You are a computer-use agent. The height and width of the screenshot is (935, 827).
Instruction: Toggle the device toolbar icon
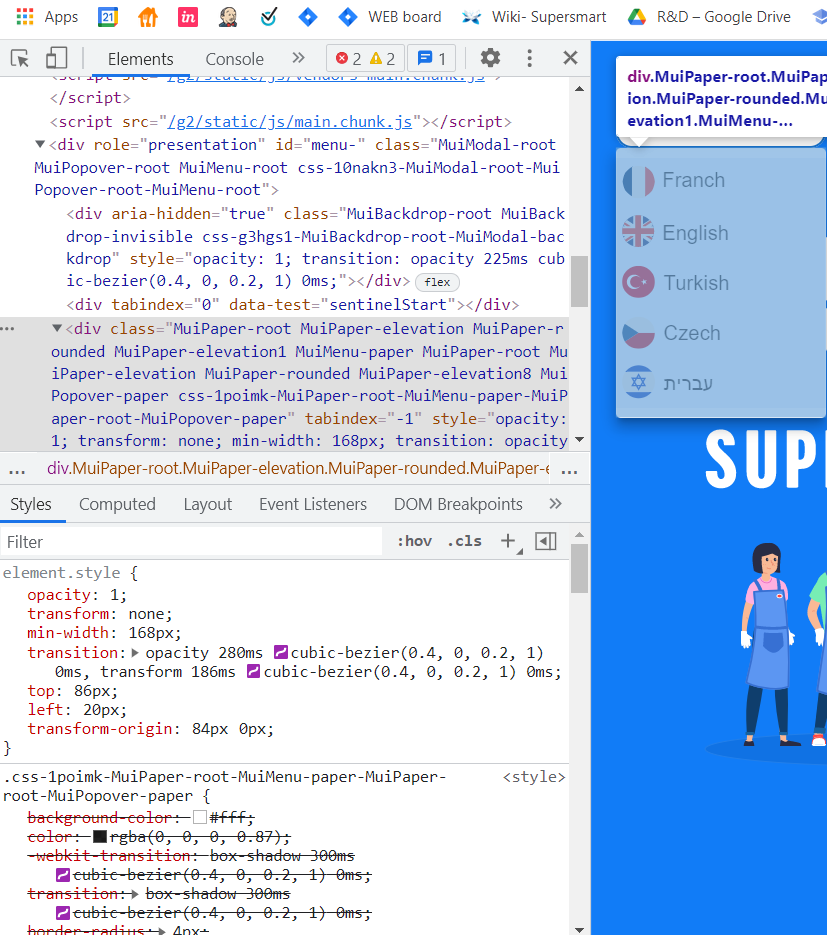point(56,58)
